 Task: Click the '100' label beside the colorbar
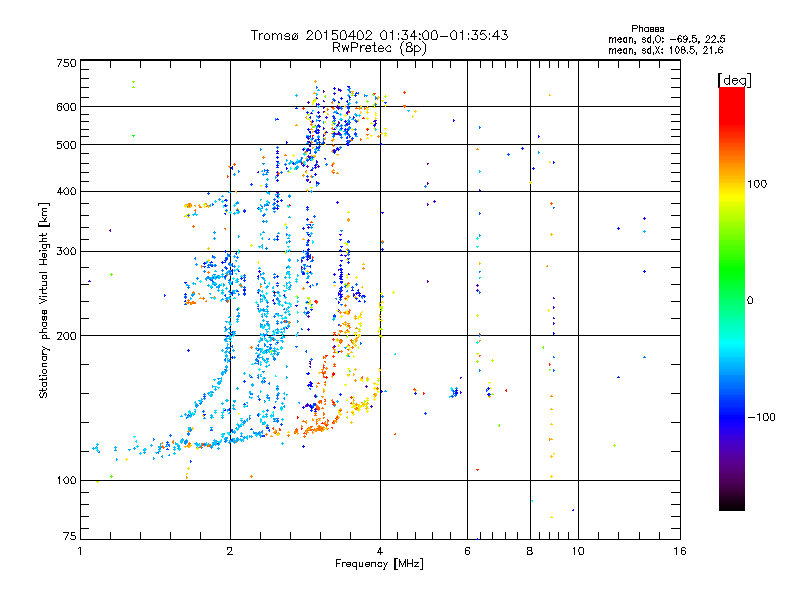coord(757,184)
